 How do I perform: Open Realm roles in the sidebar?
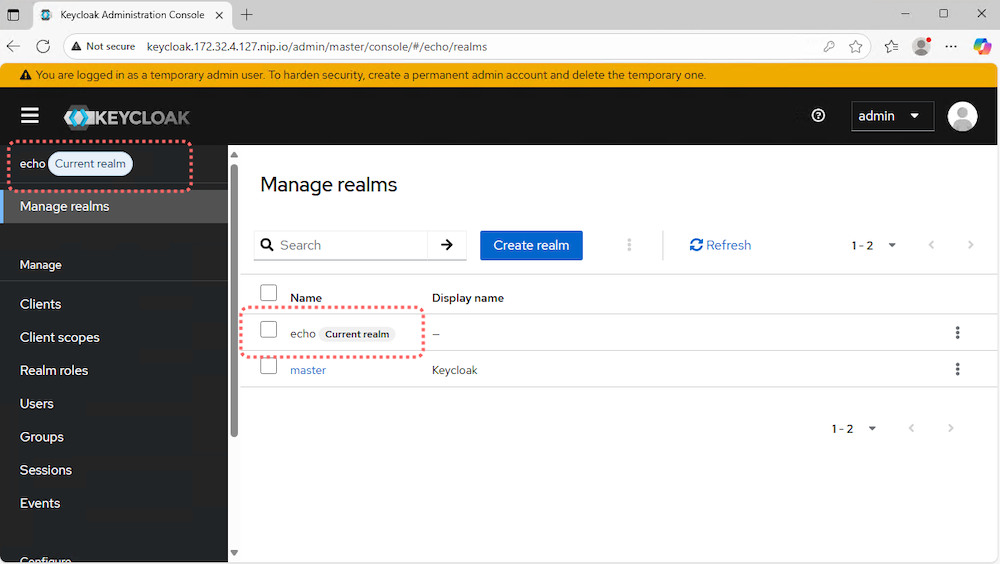[x=54, y=370]
